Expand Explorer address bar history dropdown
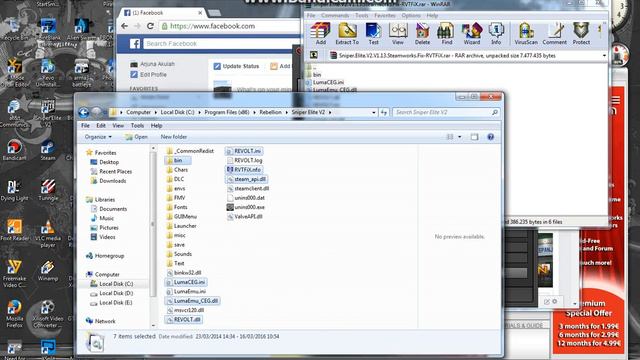Image resolution: width=640 pixels, height=360 pixels. point(373,112)
